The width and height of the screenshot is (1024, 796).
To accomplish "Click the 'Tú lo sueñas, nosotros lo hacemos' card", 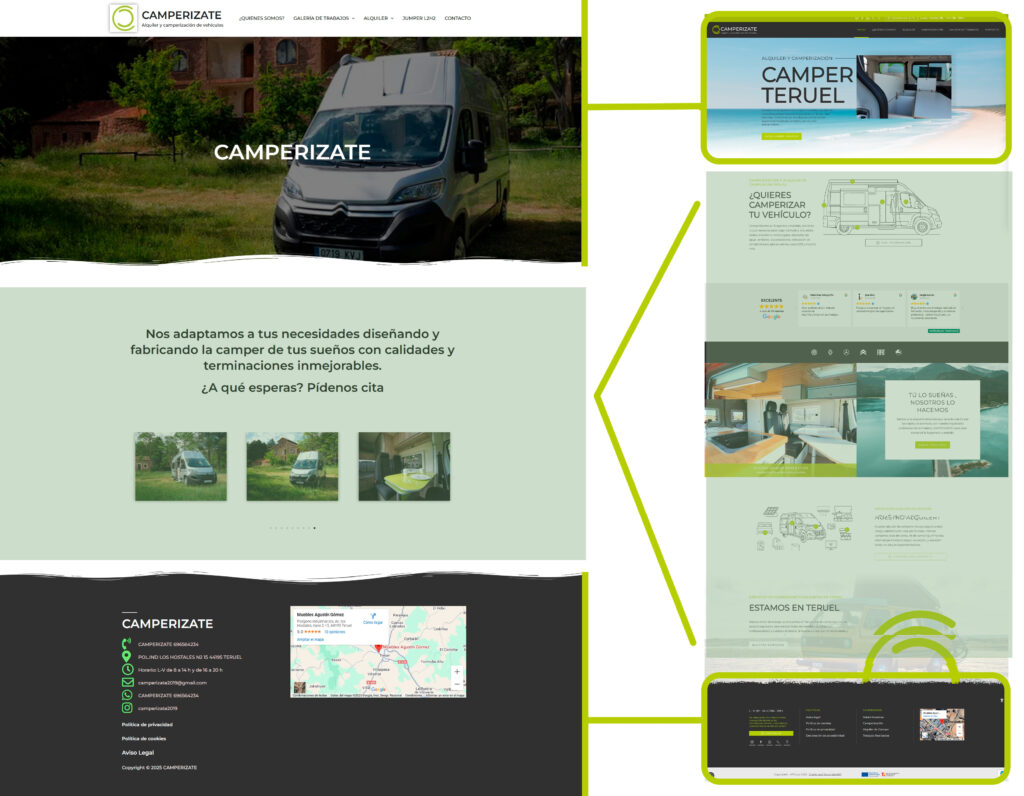I will [x=932, y=420].
